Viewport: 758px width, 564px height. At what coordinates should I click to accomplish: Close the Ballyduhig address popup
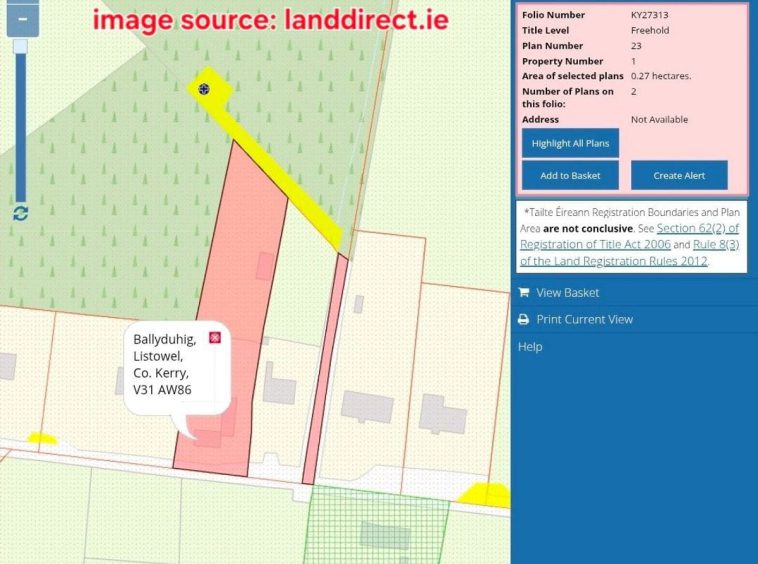point(214,338)
